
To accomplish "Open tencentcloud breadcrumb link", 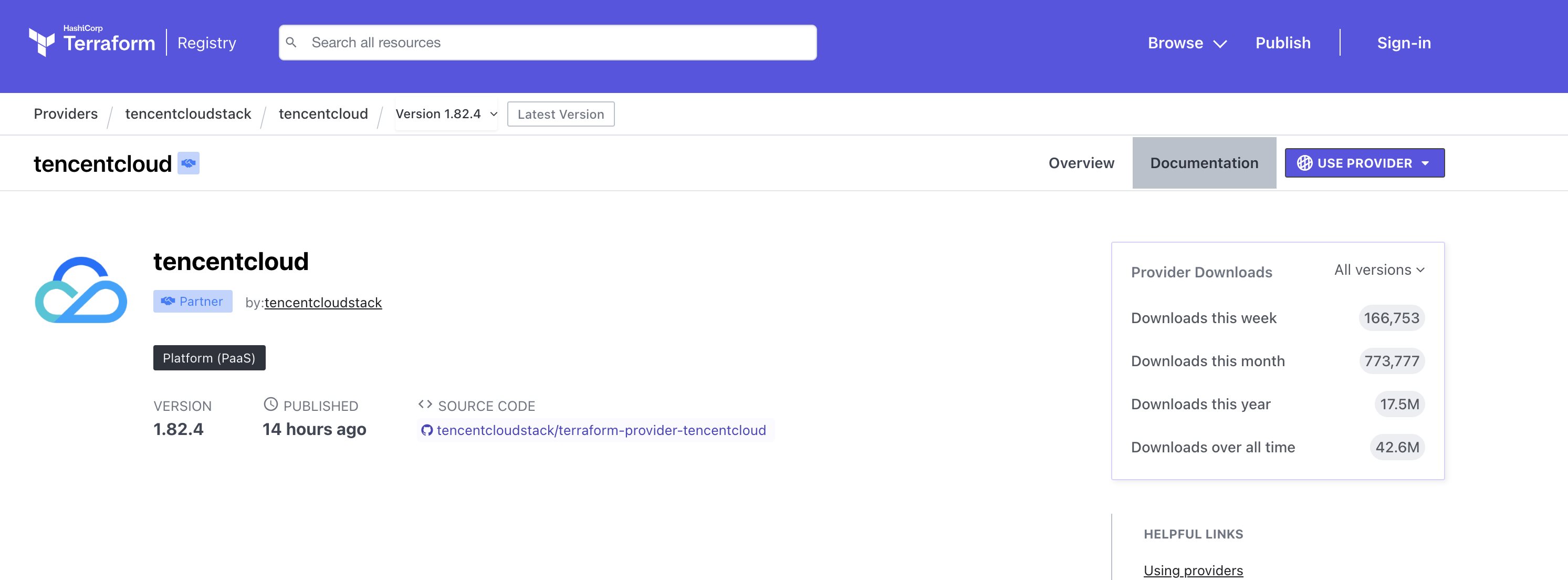I will (323, 114).
